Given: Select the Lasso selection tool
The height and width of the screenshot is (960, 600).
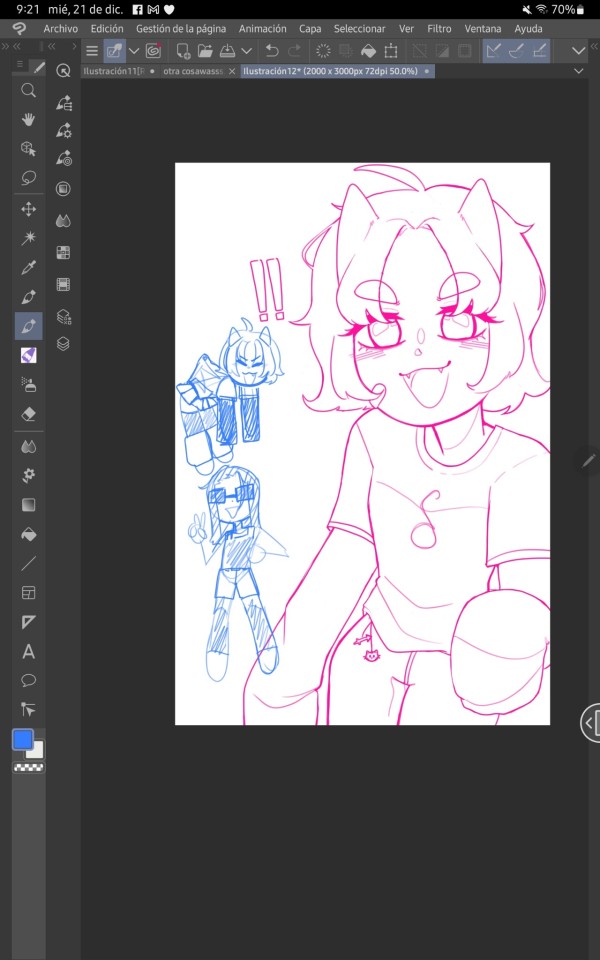Looking at the screenshot, I should (28, 178).
